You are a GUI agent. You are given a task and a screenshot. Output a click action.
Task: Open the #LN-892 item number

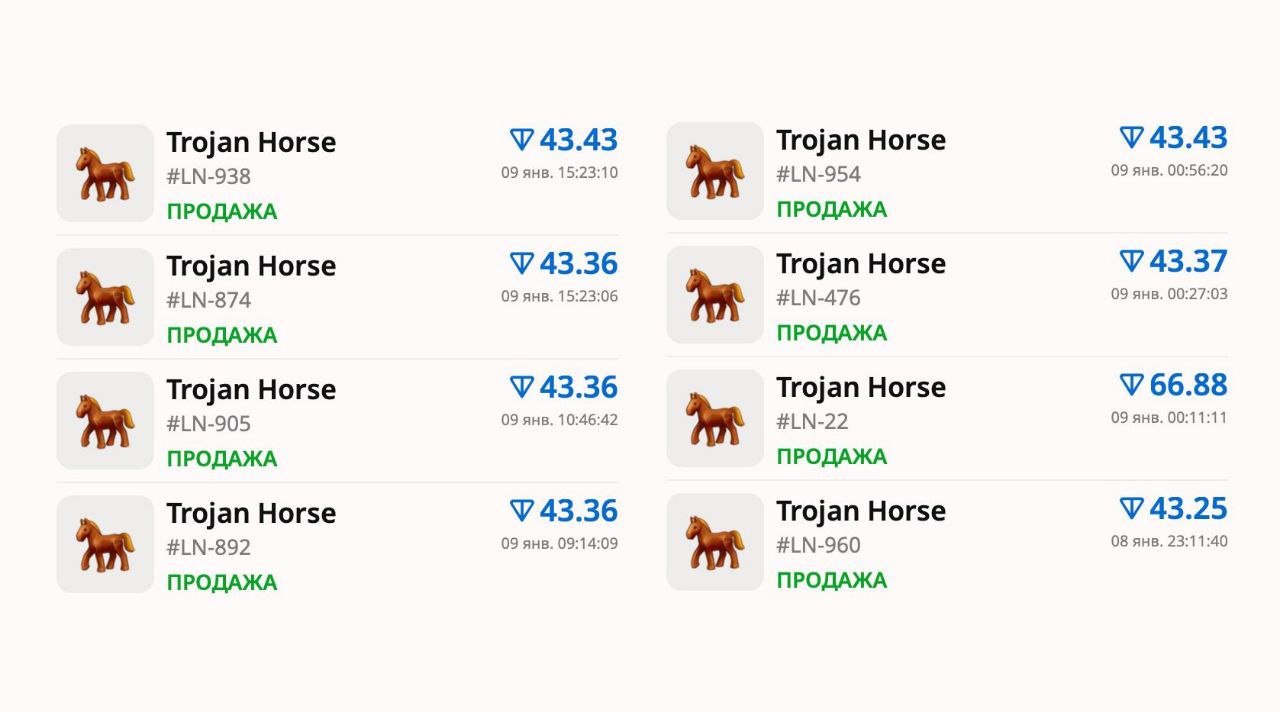pyautogui.click(x=209, y=548)
